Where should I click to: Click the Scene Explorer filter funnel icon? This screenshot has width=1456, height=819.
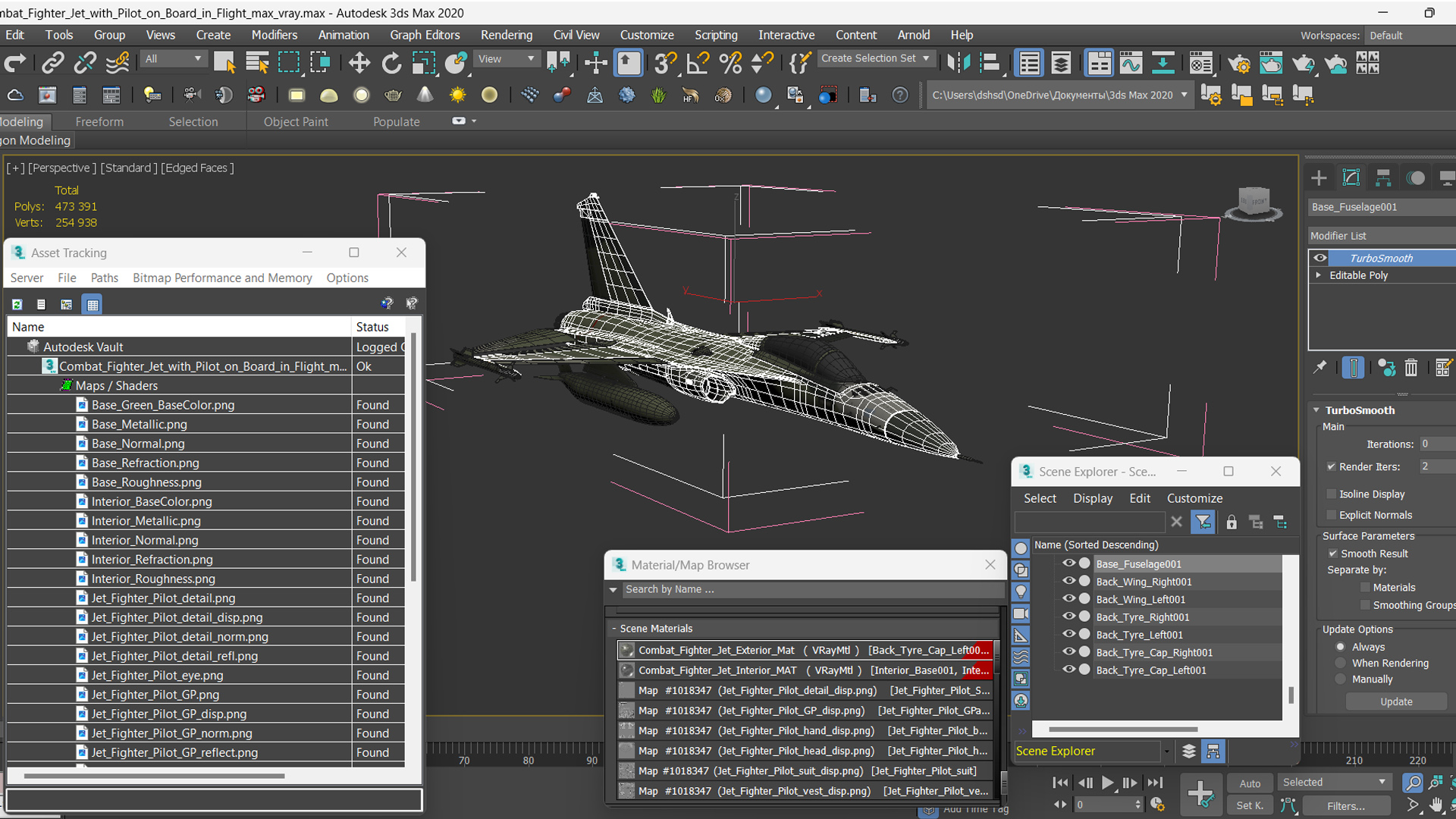pos(1203,522)
